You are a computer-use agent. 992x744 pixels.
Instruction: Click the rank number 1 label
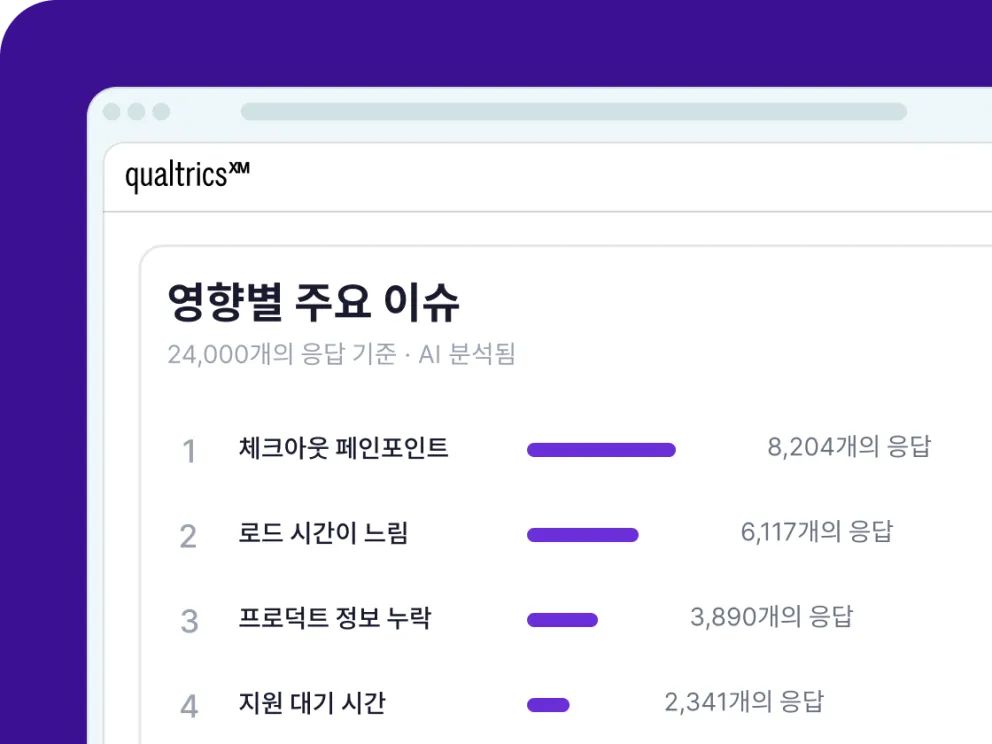(189, 452)
